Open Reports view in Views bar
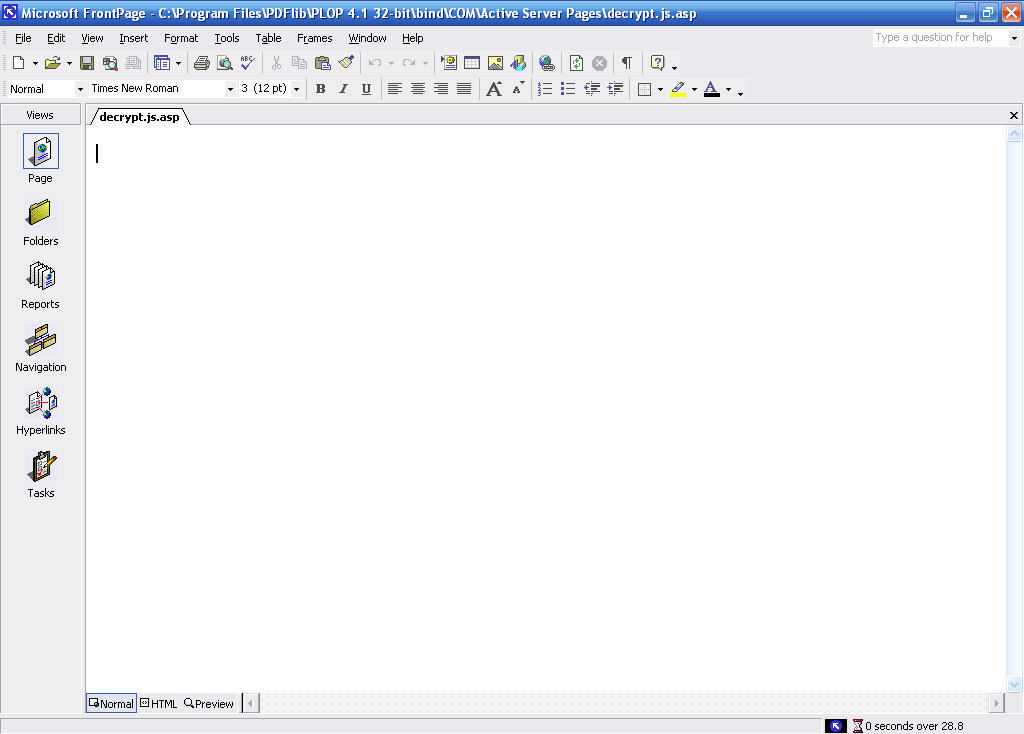This screenshot has width=1024, height=734. 40,286
